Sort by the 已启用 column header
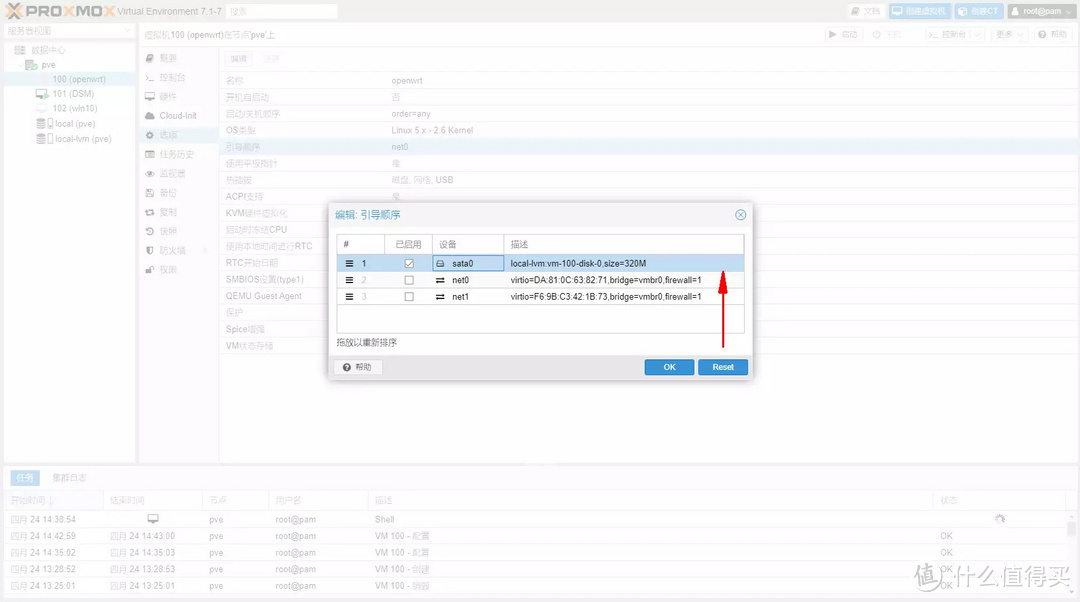This screenshot has width=1080, height=602. pyautogui.click(x=408, y=245)
